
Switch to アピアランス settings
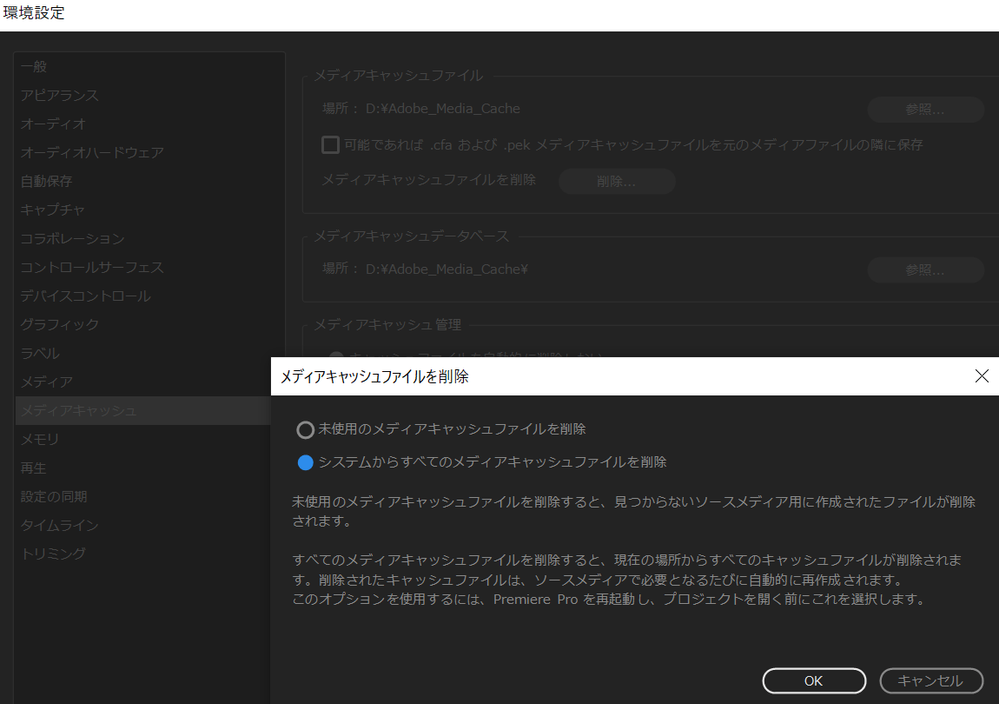(x=56, y=95)
